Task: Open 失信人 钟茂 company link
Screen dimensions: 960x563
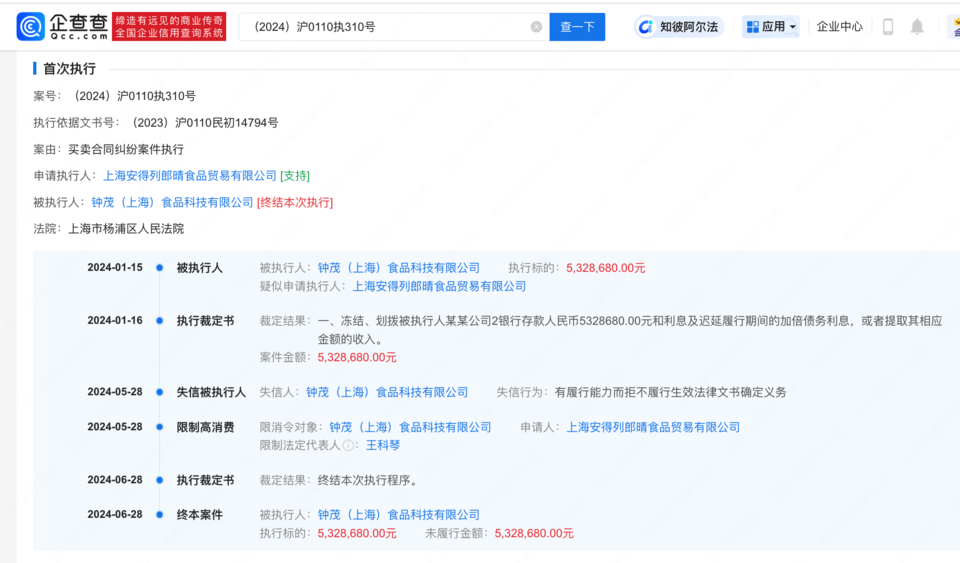Action: coord(387,392)
